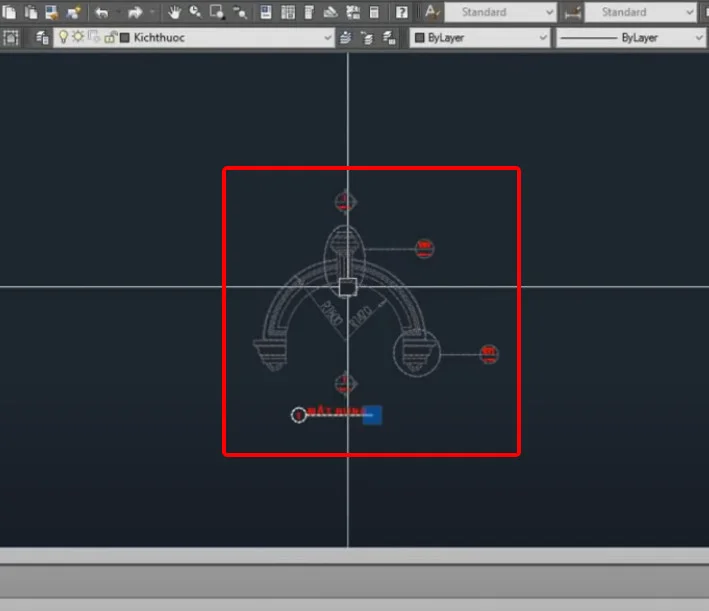The image size is (709, 611).
Task: Expand the ByLayer color control dropdown
Action: point(543,38)
